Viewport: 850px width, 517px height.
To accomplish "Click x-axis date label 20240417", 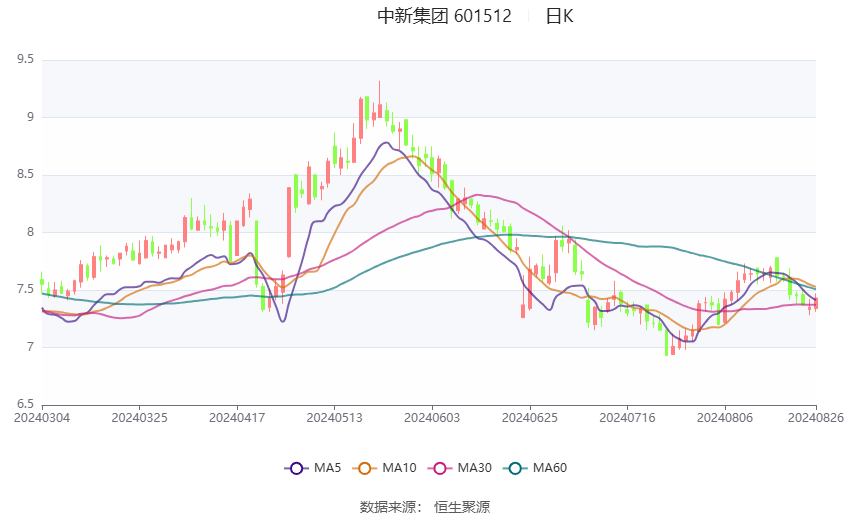I will 237,418.
